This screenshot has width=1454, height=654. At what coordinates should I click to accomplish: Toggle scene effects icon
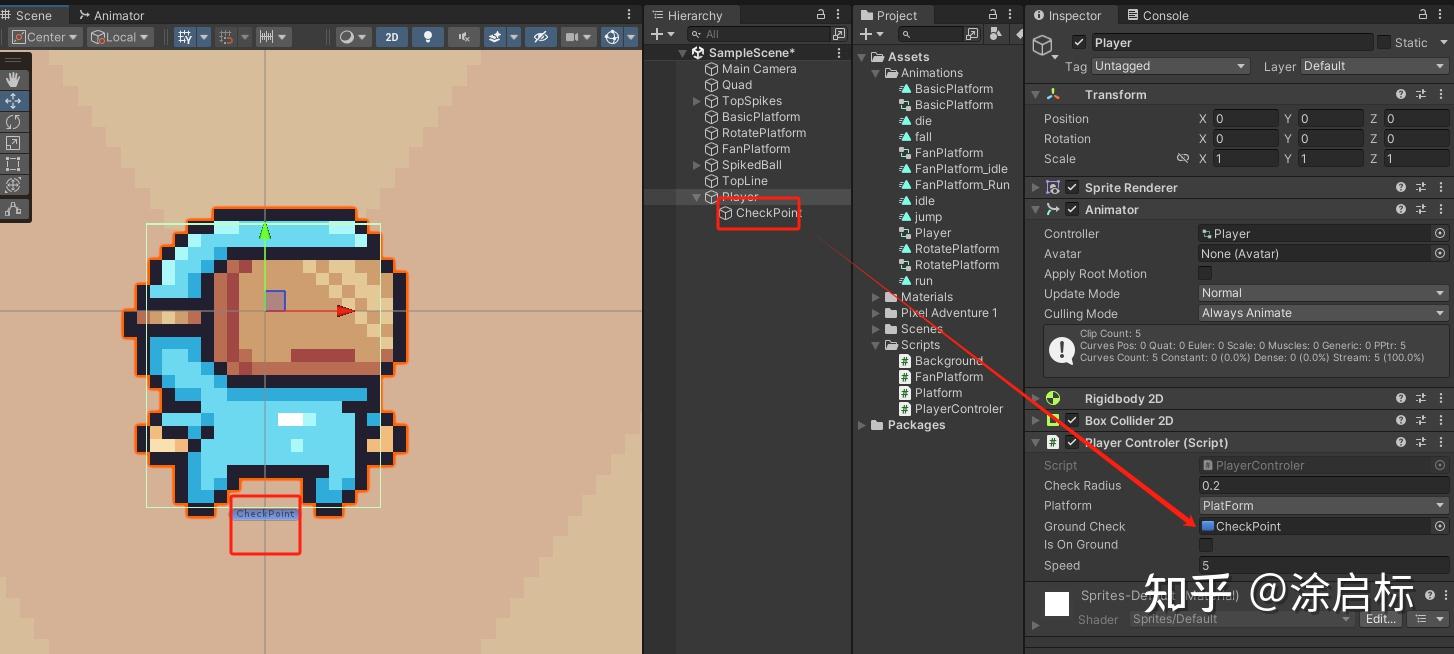pyautogui.click(x=496, y=37)
